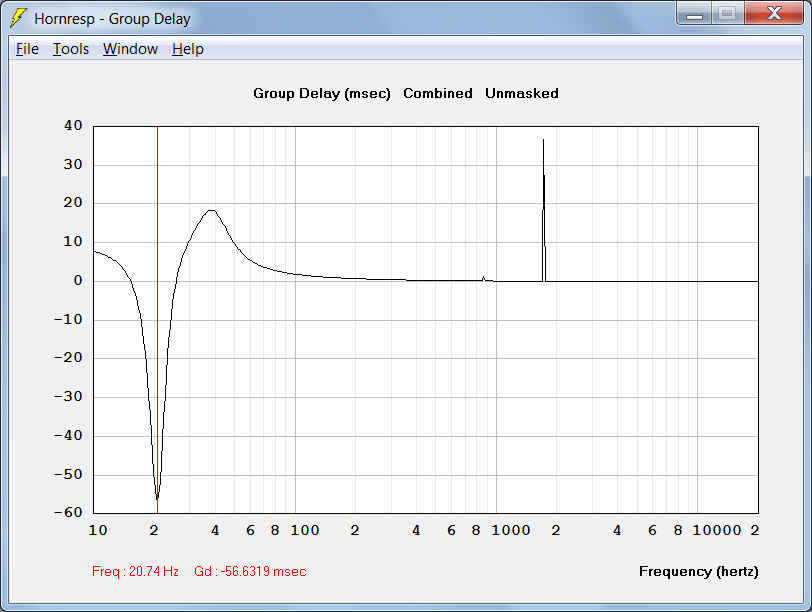This screenshot has height=612, width=812.
Task: Click the tall delay spike above 1000 Hz
Action: coord(544,210)
